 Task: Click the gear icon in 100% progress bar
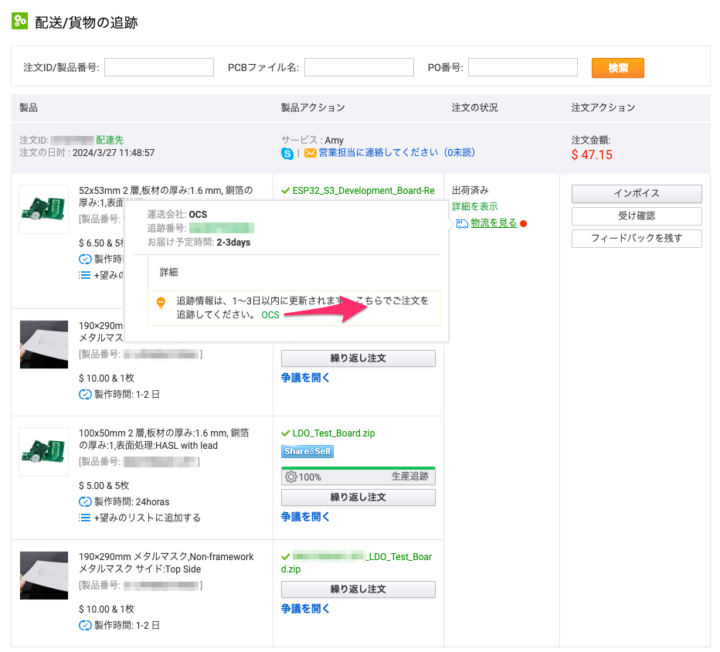(291, 477)
